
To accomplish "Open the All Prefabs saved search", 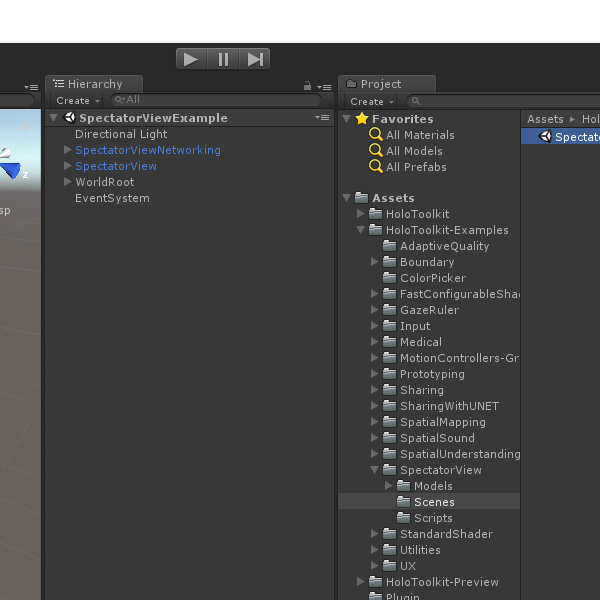I will click(x=416, y=167).
